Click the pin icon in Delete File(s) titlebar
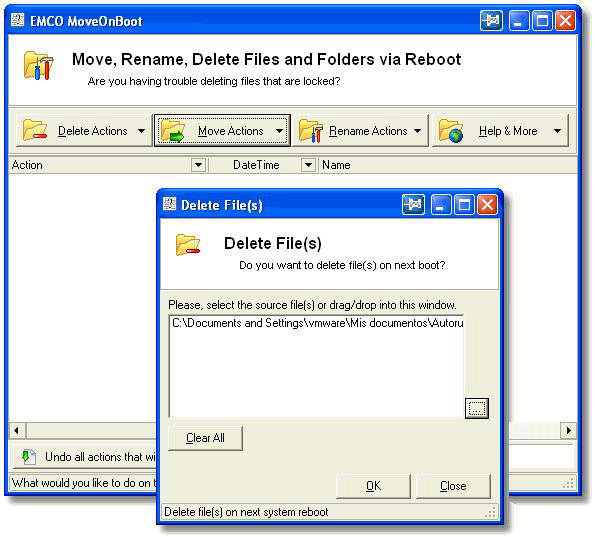Viewport: 595px width, 537px height. (x=413, y=205)
